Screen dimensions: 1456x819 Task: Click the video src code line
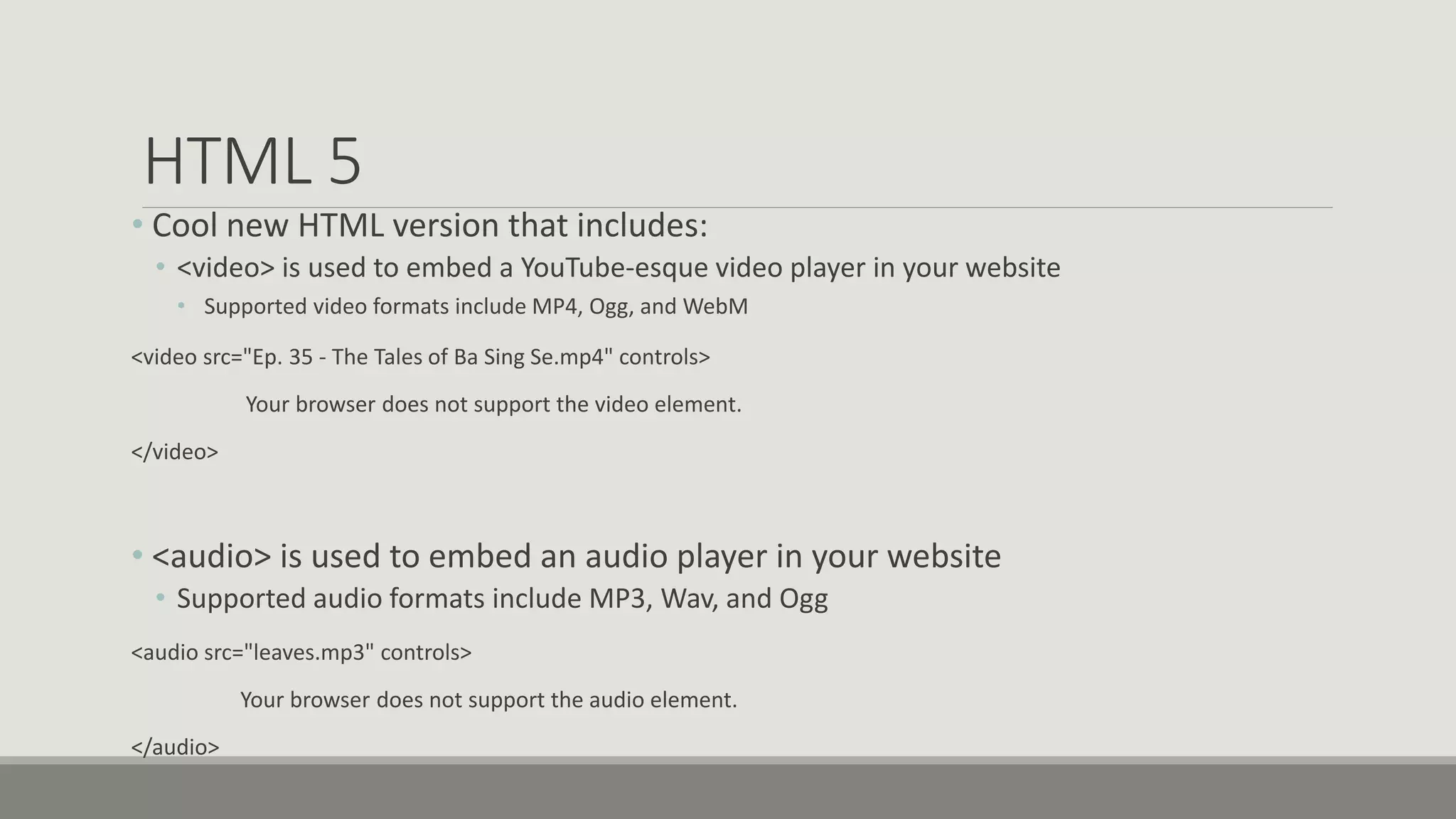point(421,357)
